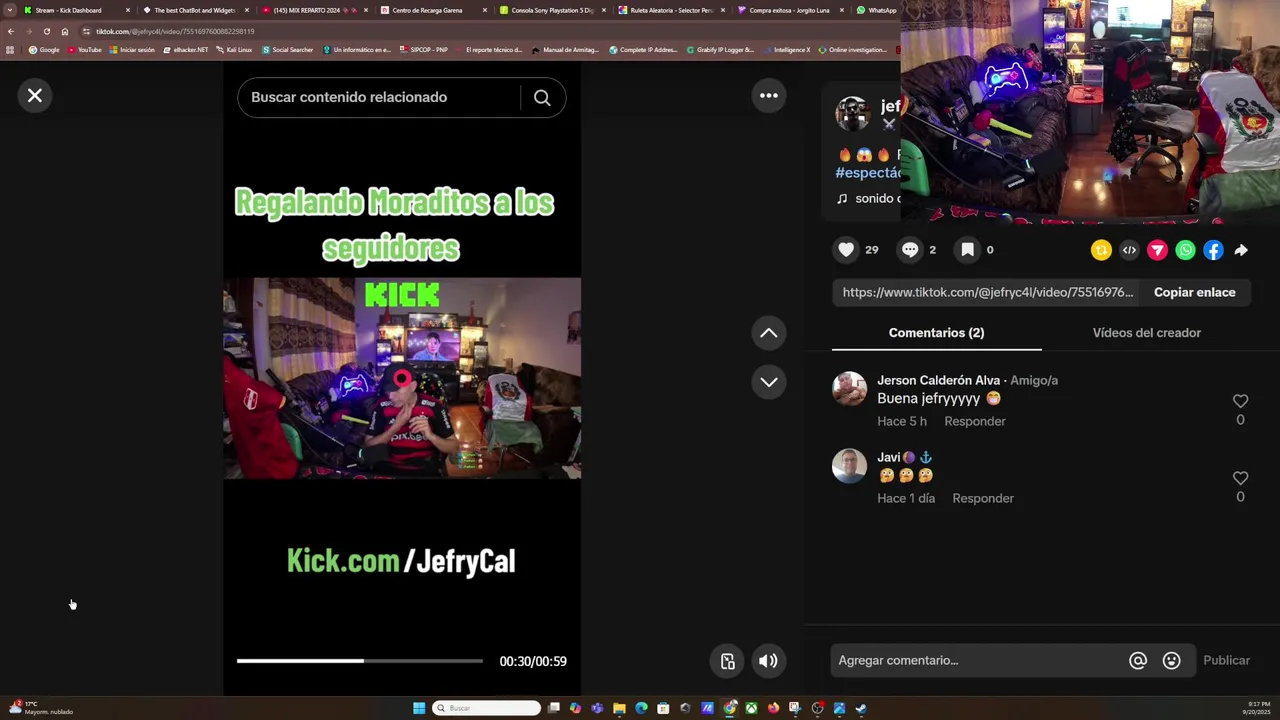Click the yellow repost icon
This screenshot has height=720, width=1280.
coord(1101,250)
